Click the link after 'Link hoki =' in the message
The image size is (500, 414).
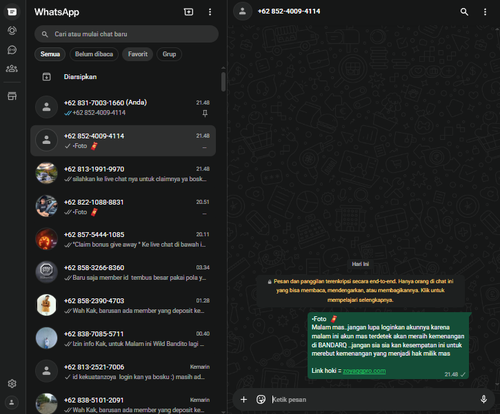tap(364, 371)
